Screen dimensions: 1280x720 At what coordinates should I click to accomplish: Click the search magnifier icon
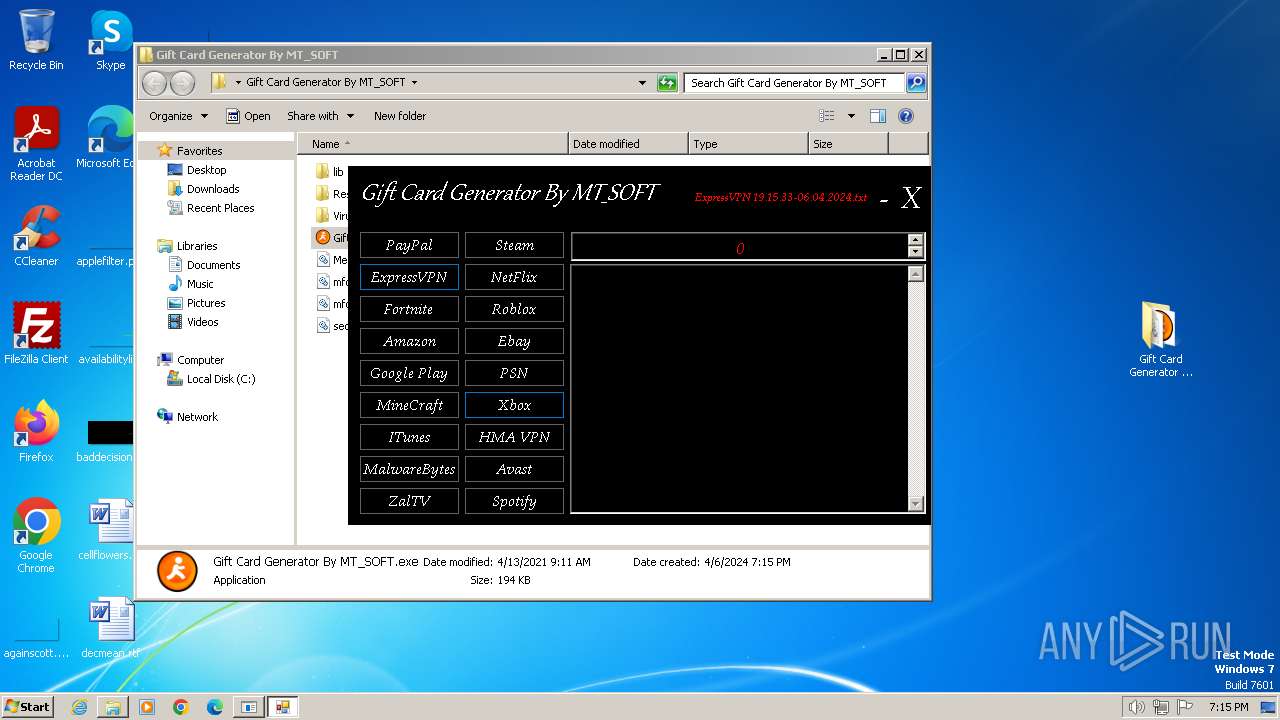tap(915, 83)
